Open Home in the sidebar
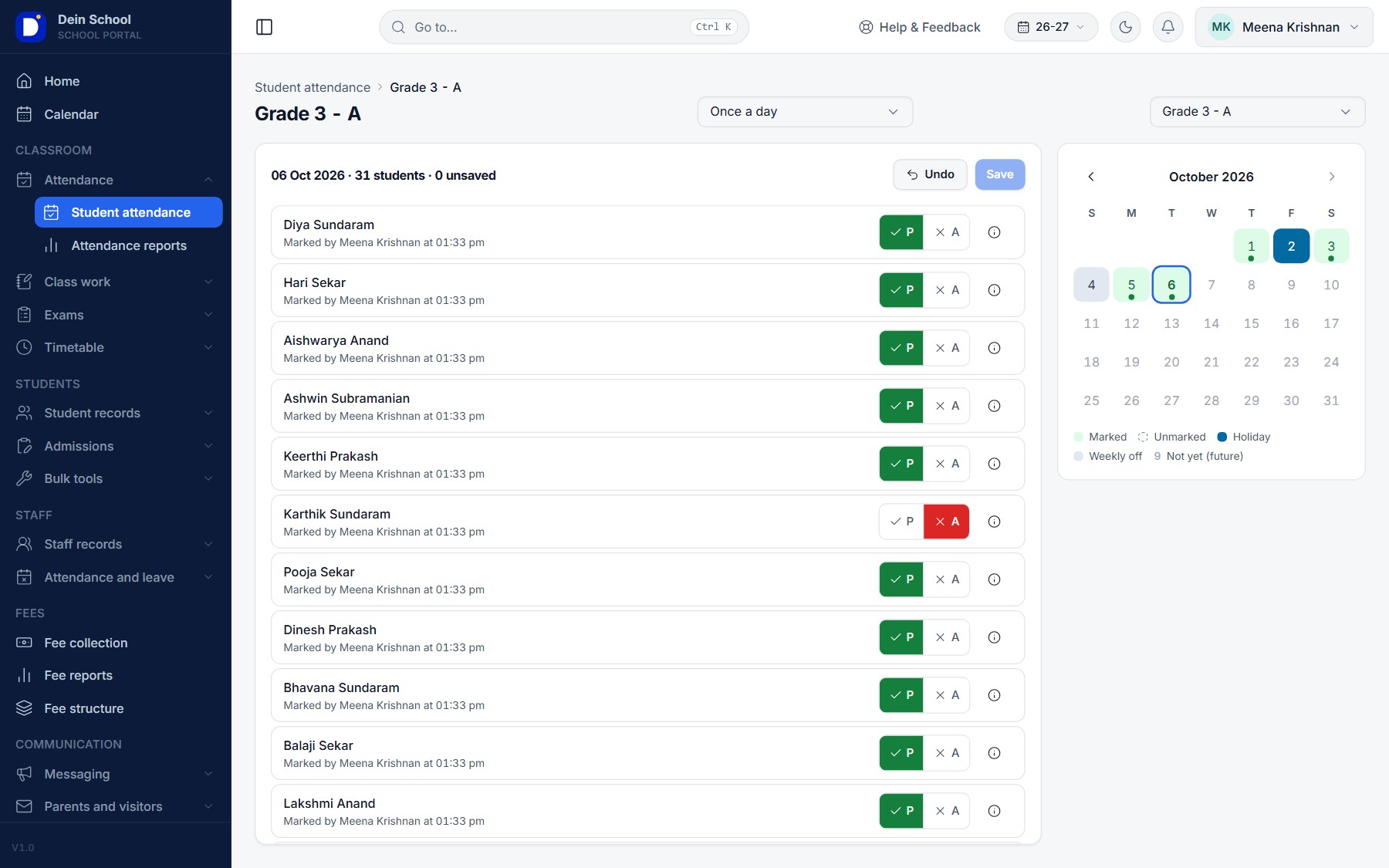Viewport: 1389px width, 868px height. coord(116,81)
